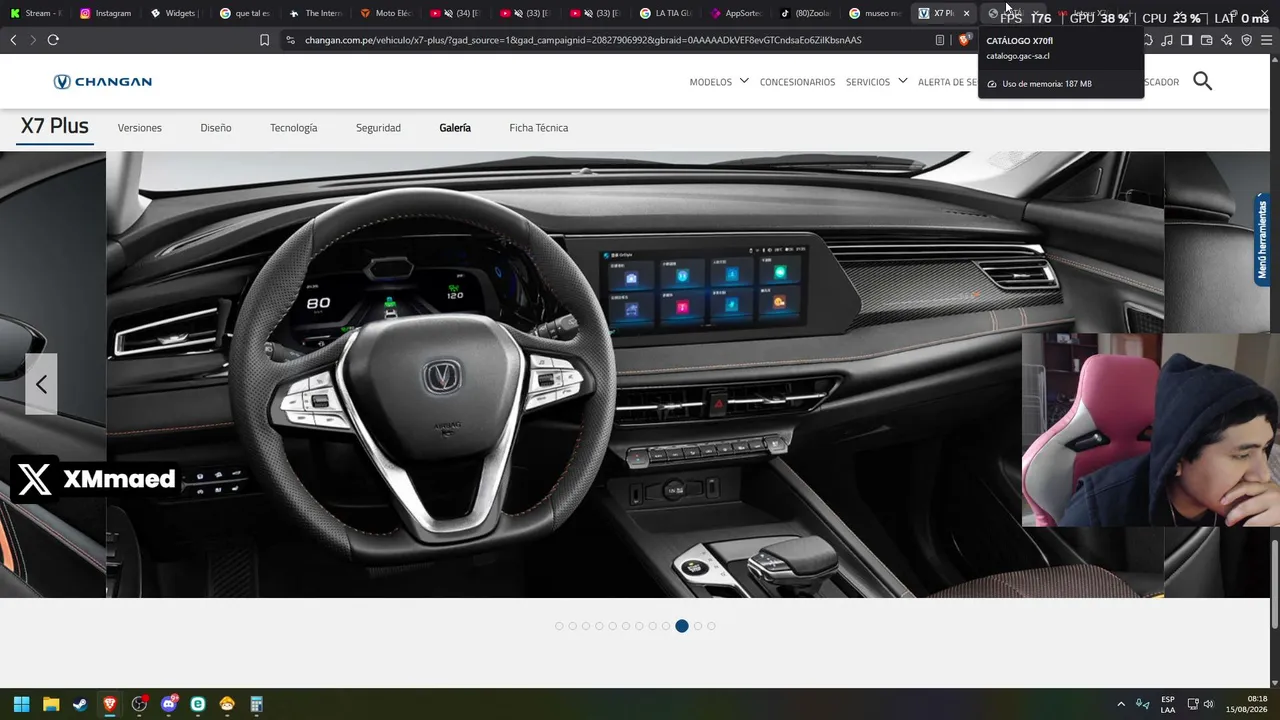
Task: Launch Steam from the taskbar
Action: pyautogui.click(x=80, y=704)
